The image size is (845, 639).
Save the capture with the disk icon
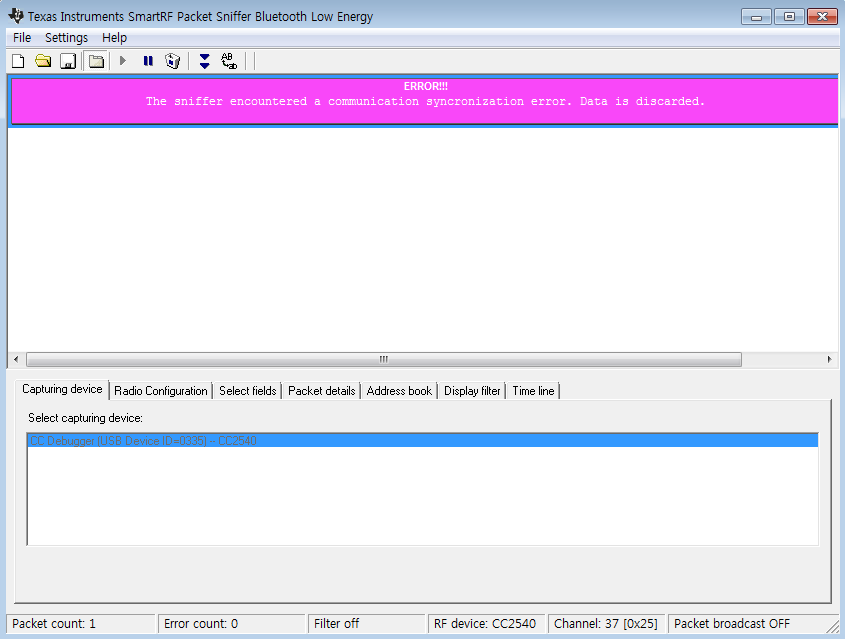[68, 61]
